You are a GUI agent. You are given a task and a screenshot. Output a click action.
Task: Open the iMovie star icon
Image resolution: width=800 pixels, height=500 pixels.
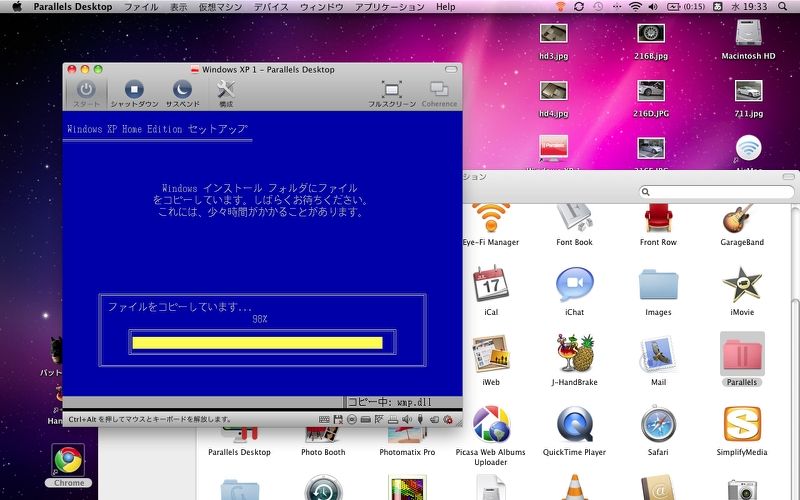[x=742, y=284]
